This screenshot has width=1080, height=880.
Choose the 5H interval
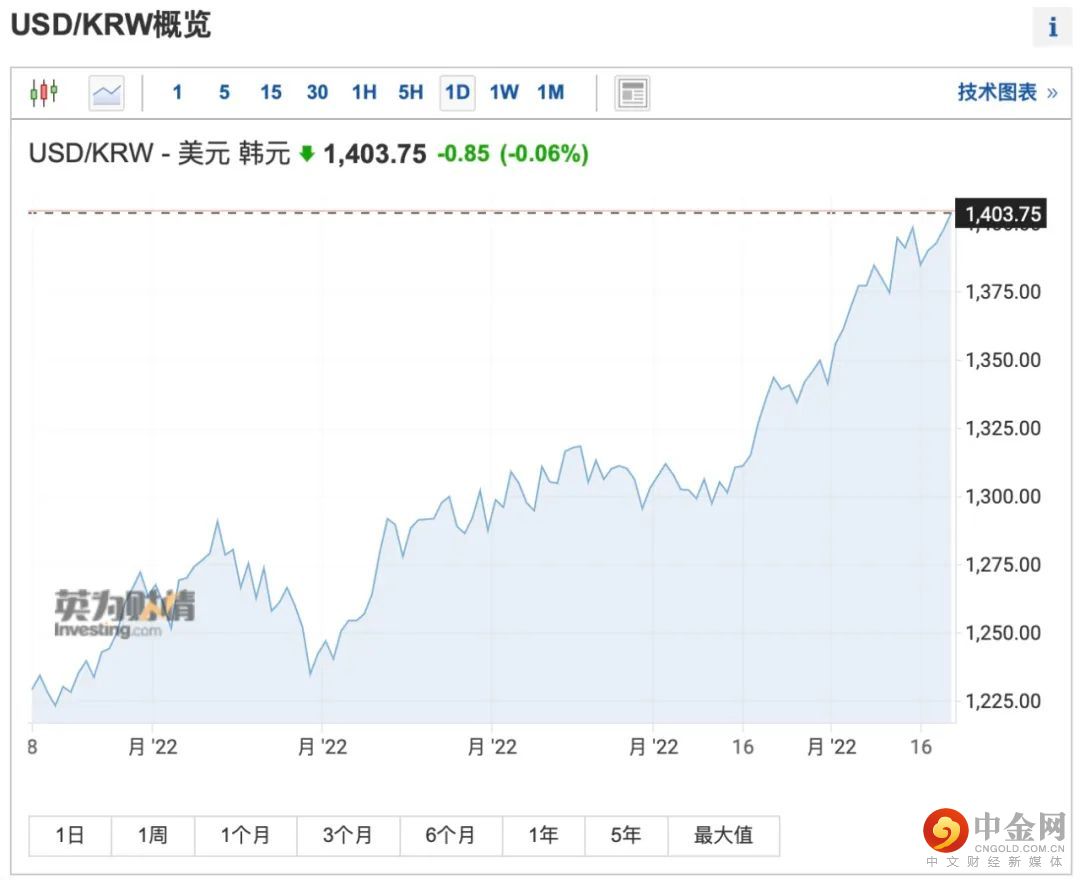[x=411, y=92]
